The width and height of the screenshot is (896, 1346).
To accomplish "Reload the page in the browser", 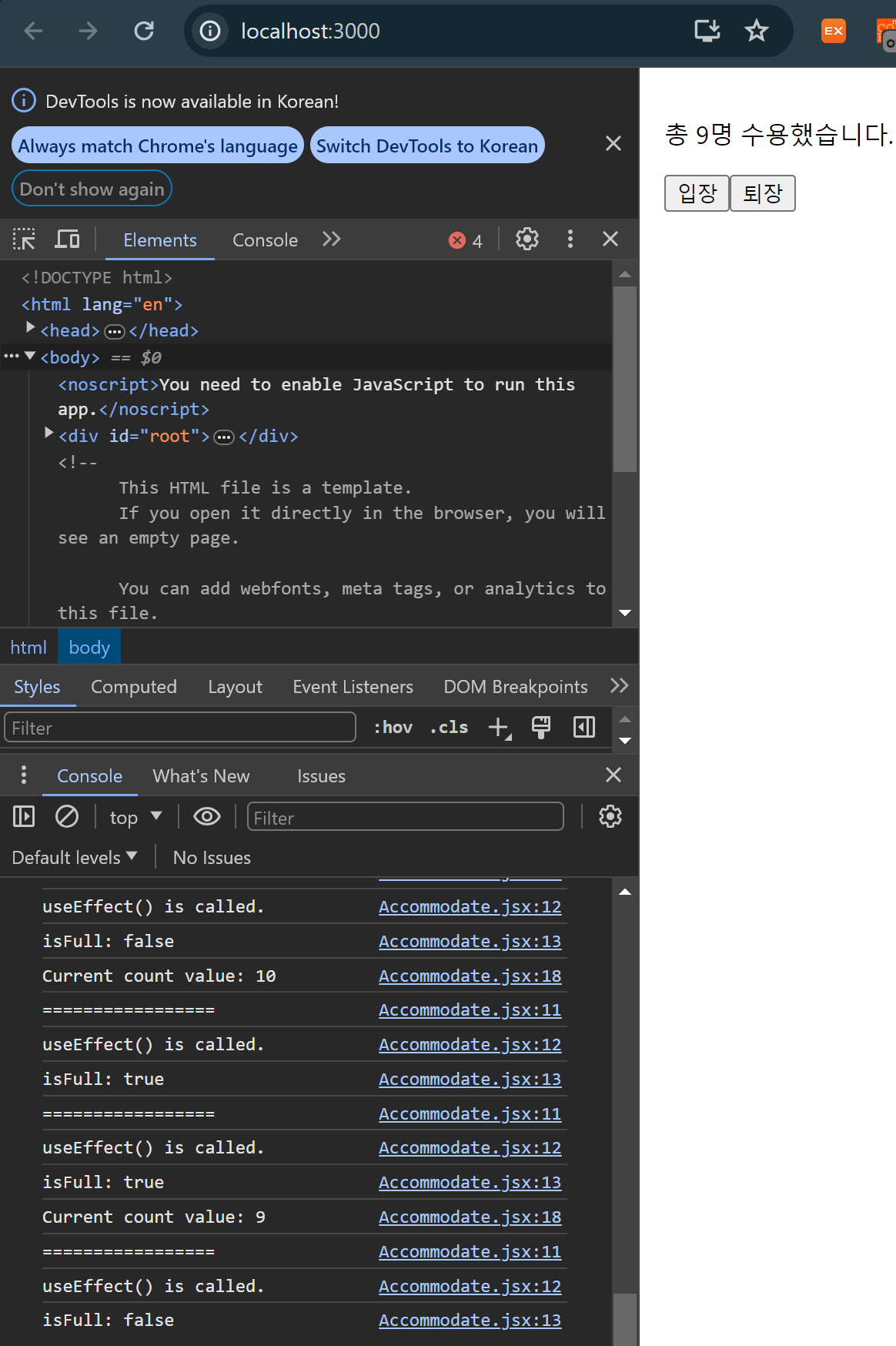I will pyautogui.click(x=144, y=31).
